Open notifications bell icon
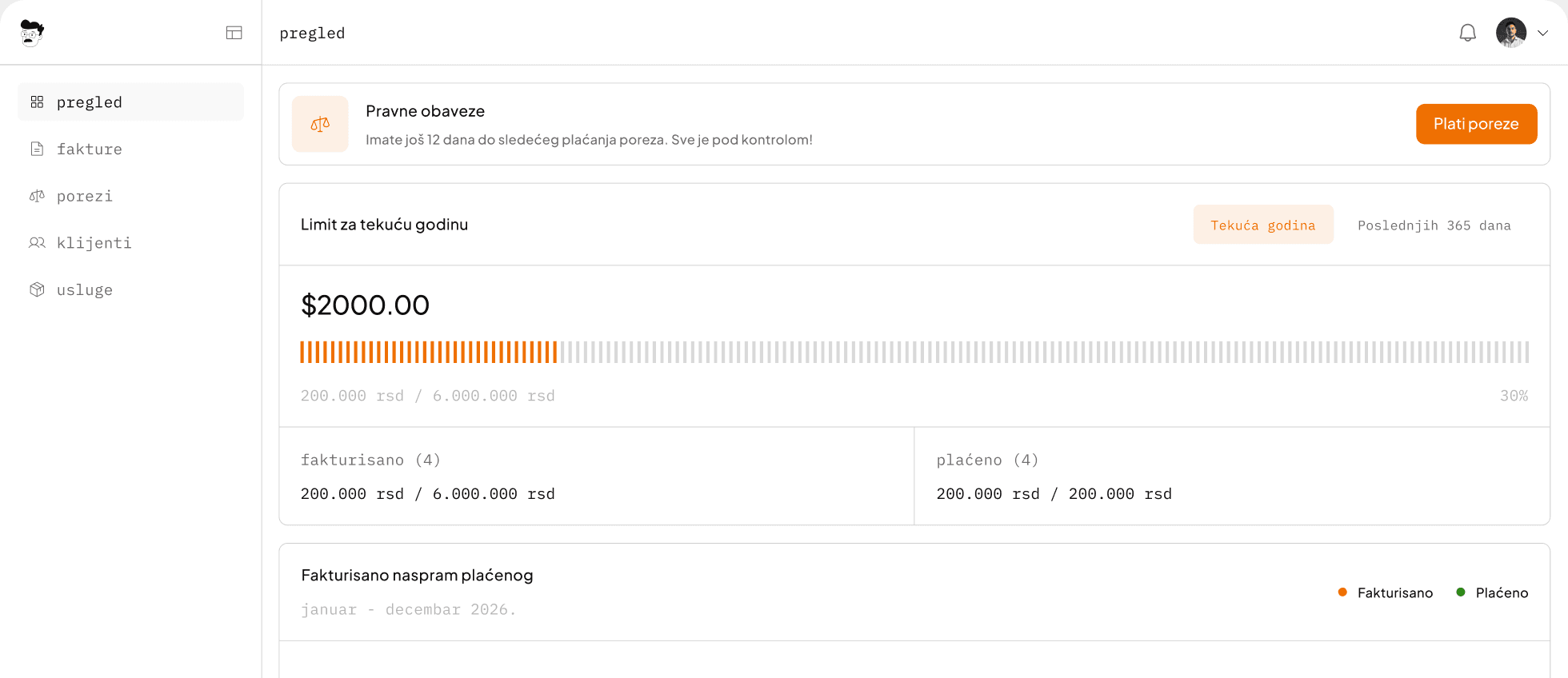Screen dimensions: 1568x678 click(x=1467, y=33)
